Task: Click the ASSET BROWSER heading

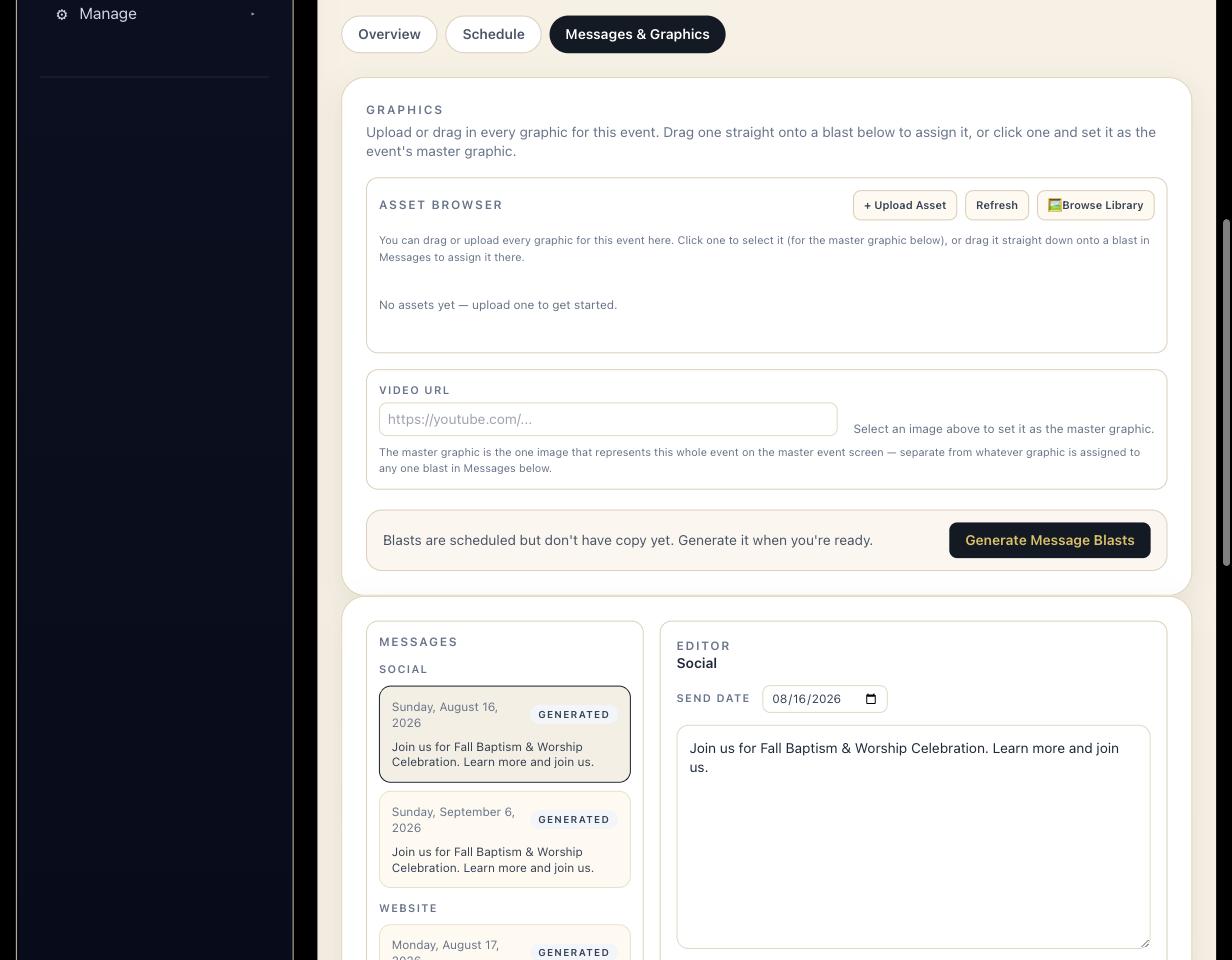Action: (441, 205)
